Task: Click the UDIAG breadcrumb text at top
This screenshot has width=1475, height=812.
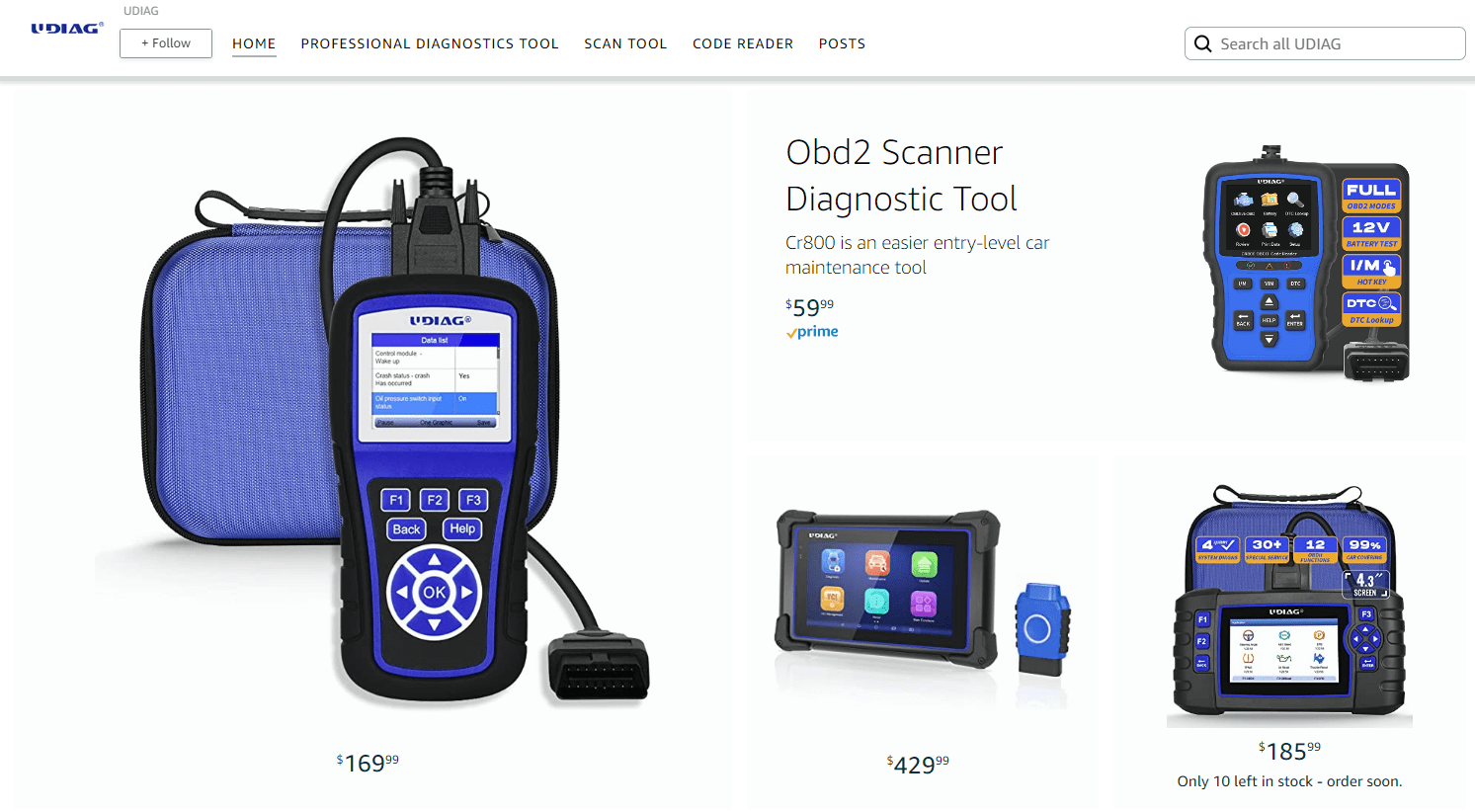Action: click(141, 11)
